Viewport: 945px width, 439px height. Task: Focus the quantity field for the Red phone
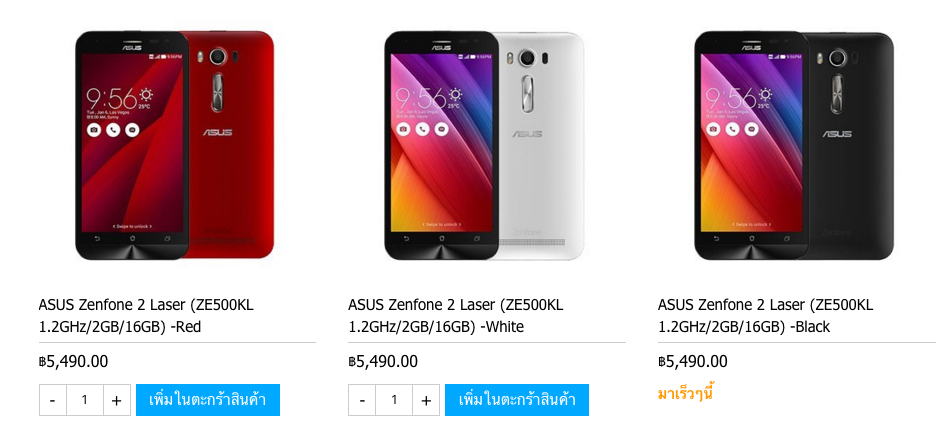85,400
